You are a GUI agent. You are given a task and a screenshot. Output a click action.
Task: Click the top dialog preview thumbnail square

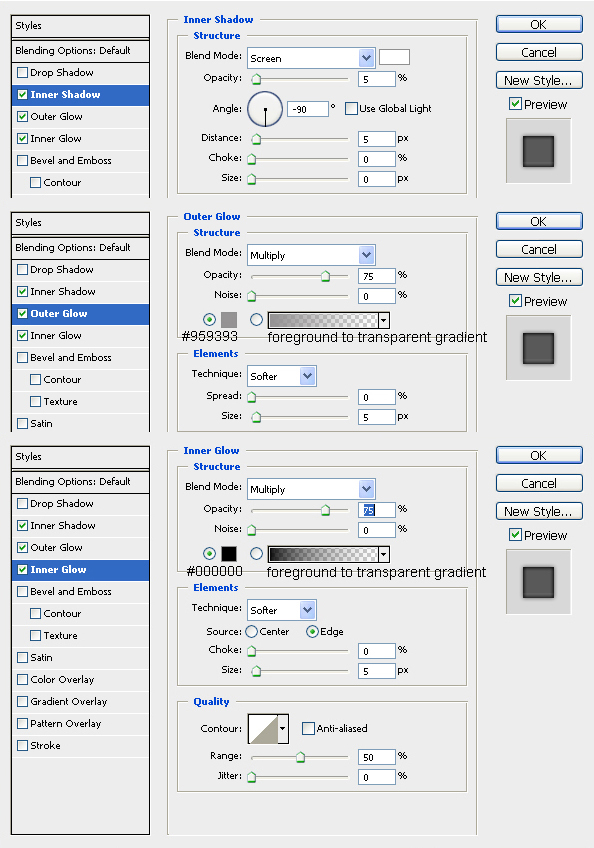(538, 151)
